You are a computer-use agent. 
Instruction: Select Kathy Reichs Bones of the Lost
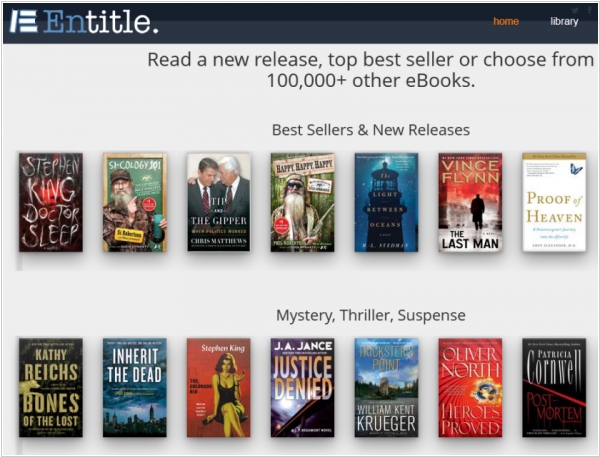[51, 387]
